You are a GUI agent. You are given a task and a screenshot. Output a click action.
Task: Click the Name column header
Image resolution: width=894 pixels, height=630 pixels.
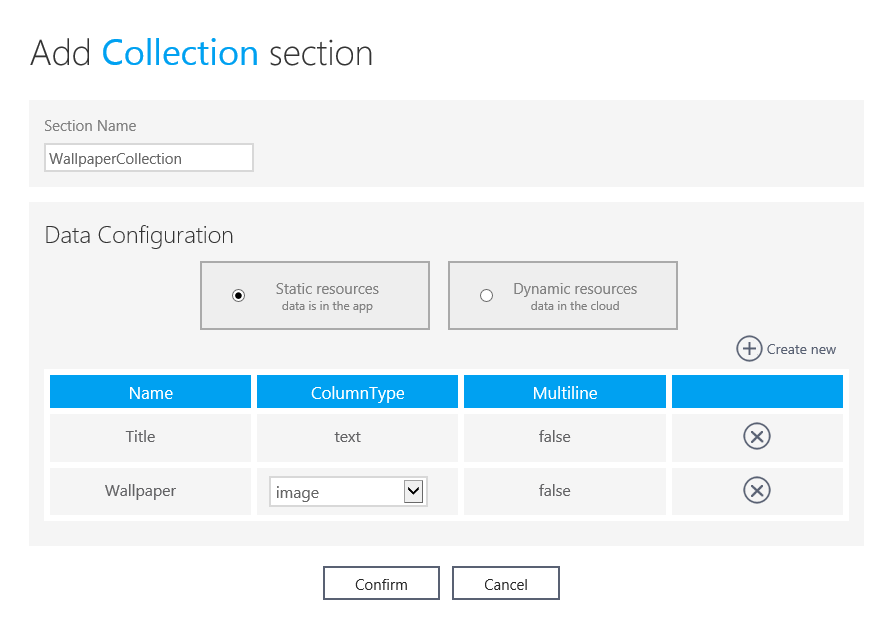[151, 393]
